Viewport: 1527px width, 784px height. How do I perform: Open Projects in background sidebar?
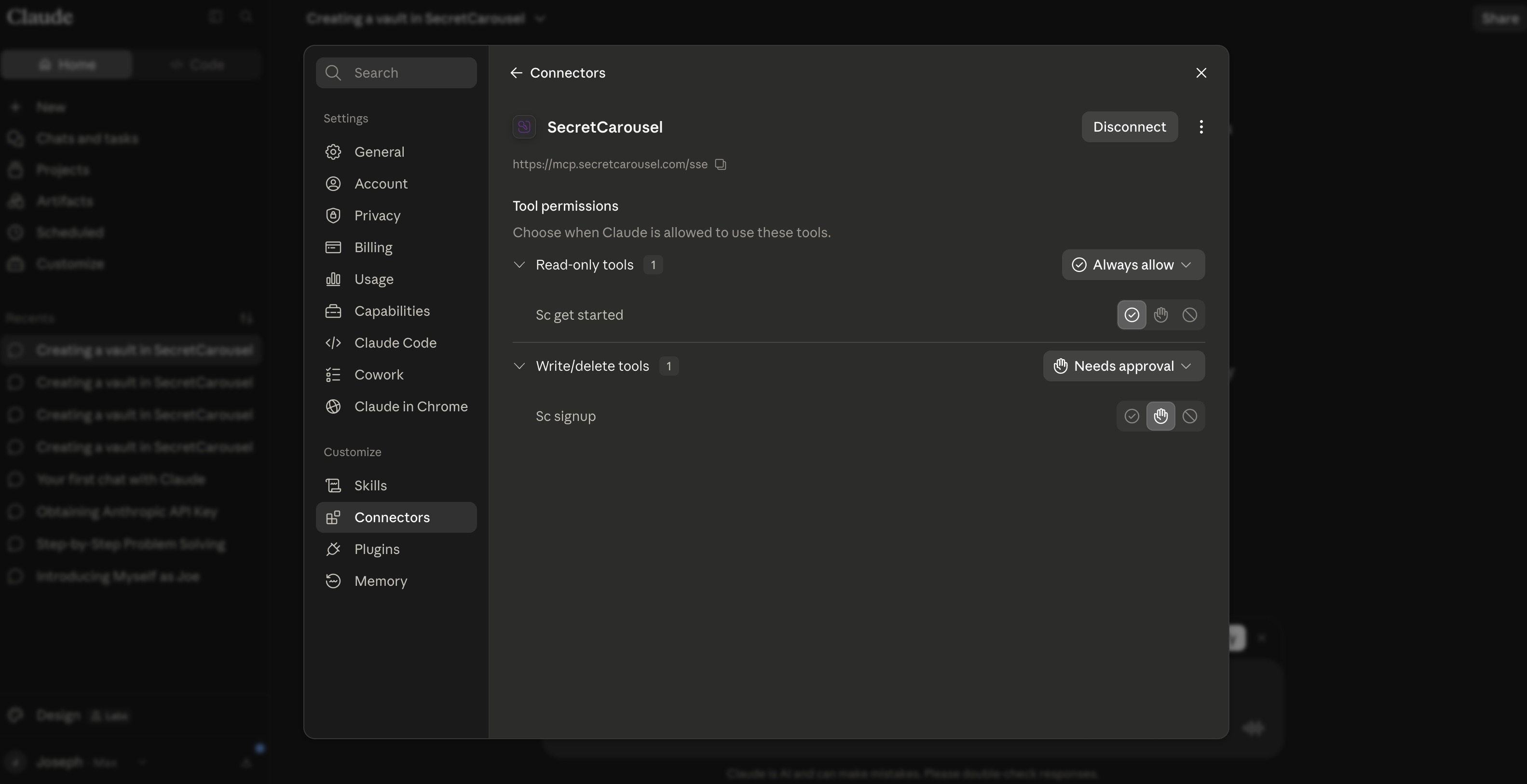pyautogui.click(x=130, y=170)
